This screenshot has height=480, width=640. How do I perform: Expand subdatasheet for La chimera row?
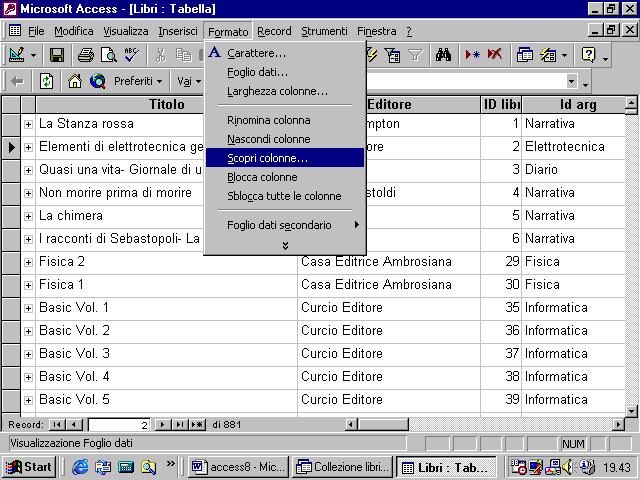pos(28,216)
